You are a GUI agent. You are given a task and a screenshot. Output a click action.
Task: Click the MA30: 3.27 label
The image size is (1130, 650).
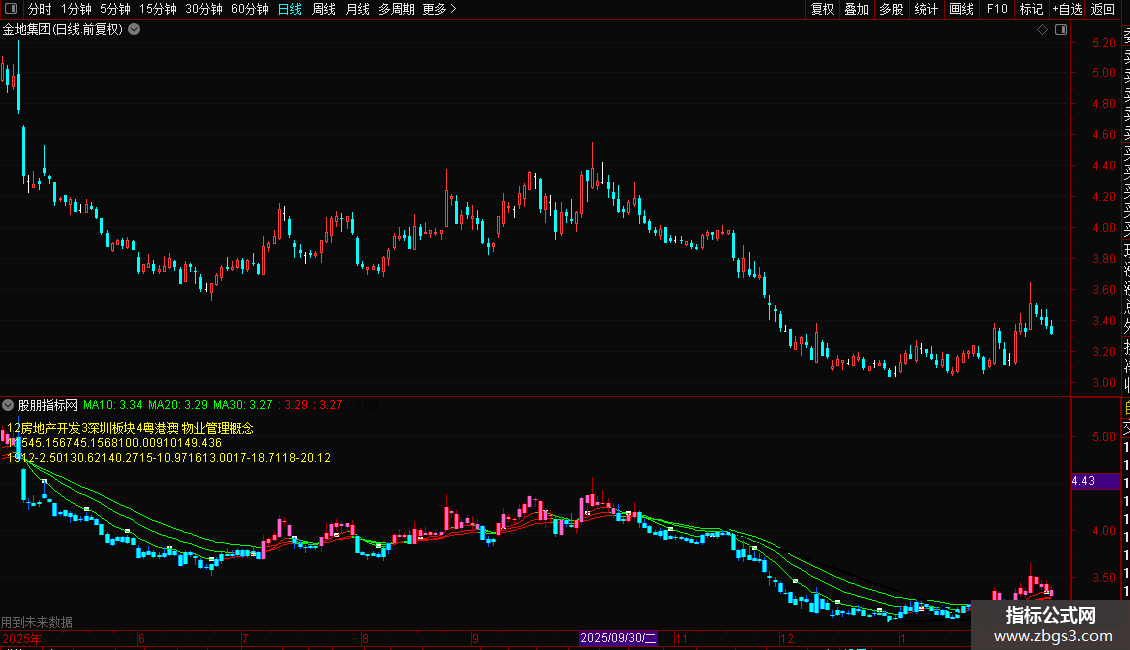(243, 405)
